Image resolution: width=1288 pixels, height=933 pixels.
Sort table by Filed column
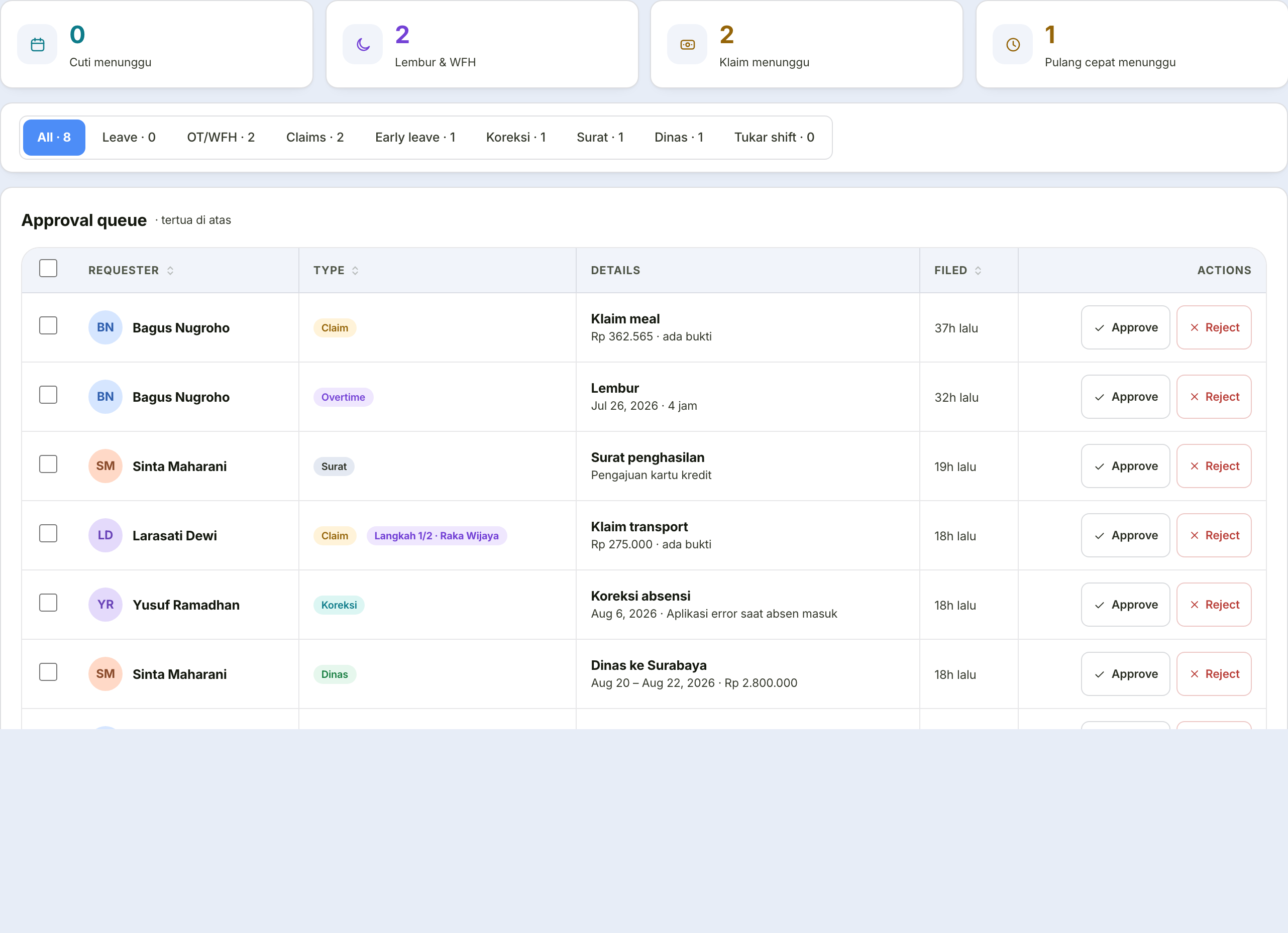click(x=958, y=270)
